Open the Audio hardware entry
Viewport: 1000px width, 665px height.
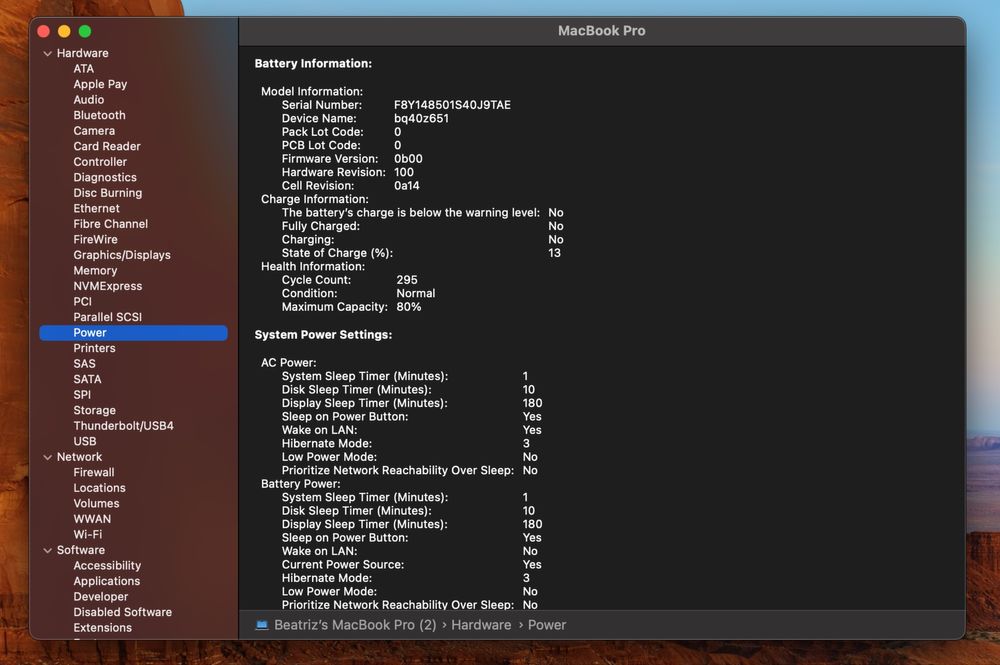pos(89,99)
